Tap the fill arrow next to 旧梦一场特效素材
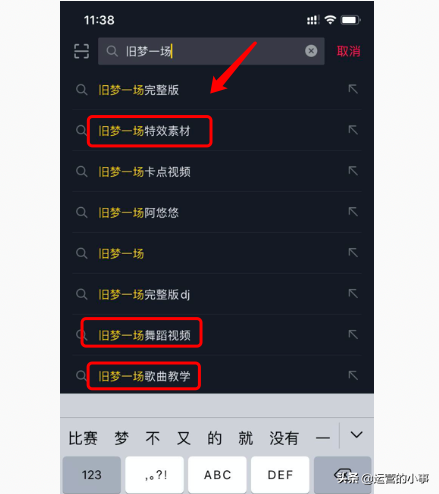This screenshot has width=439, height=494. [x=353, y=130]
